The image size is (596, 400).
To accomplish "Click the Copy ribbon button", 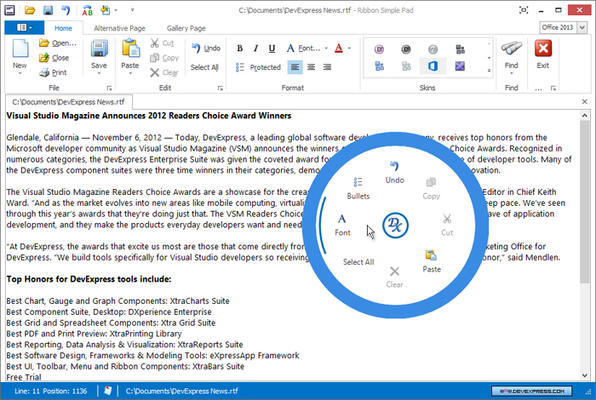I will [164, 58].
